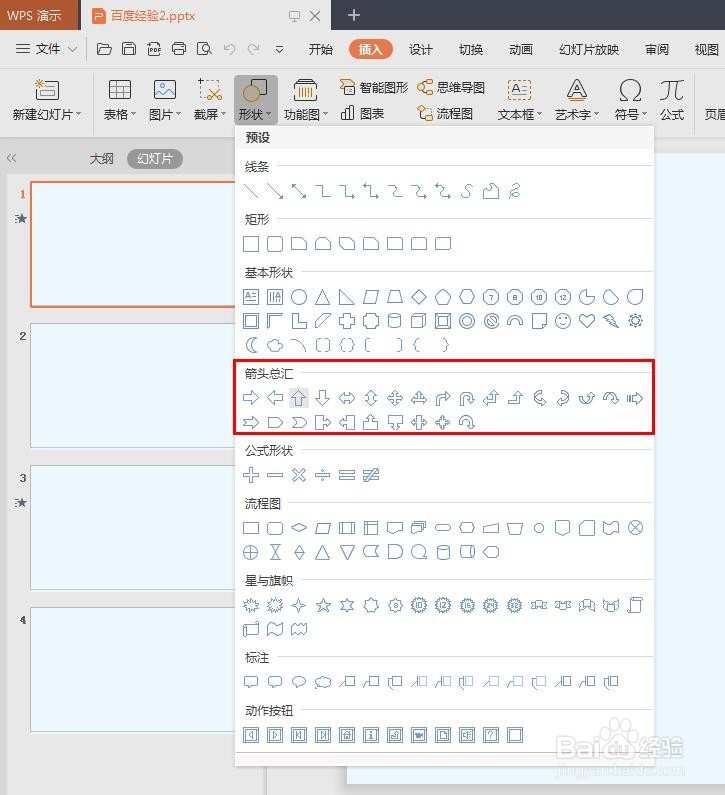Select the plain rectangle under 矩形
The height and width of the screenshot is (795, 725).
251,244
